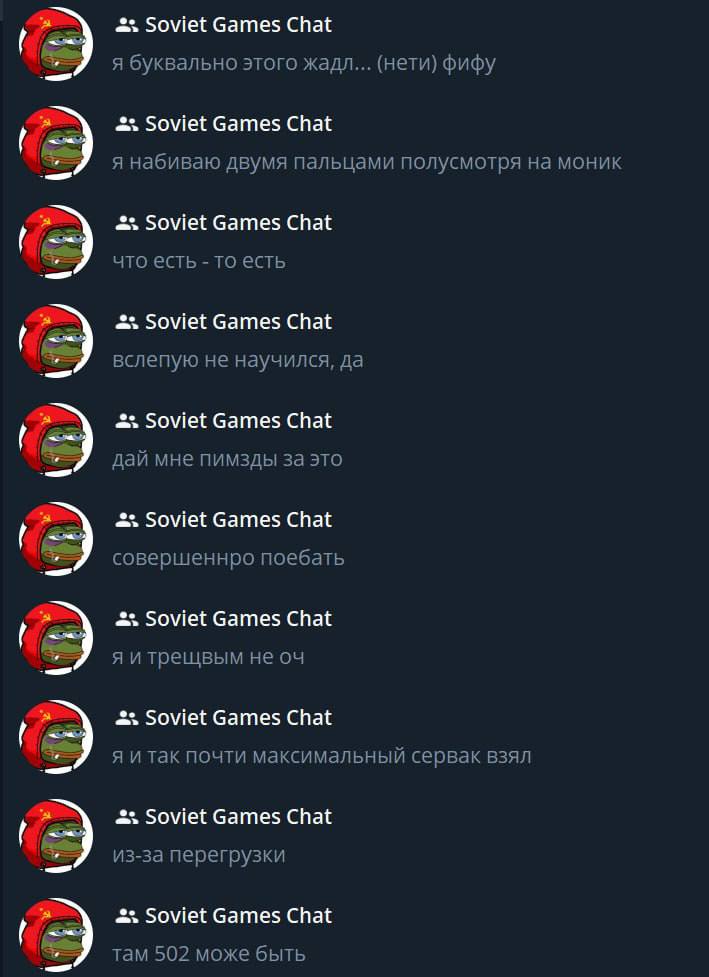This screenshot has height=977, width=709.
Task: Click group icon above "совершеннро поебать" message
Action: [x=126, y=520]
